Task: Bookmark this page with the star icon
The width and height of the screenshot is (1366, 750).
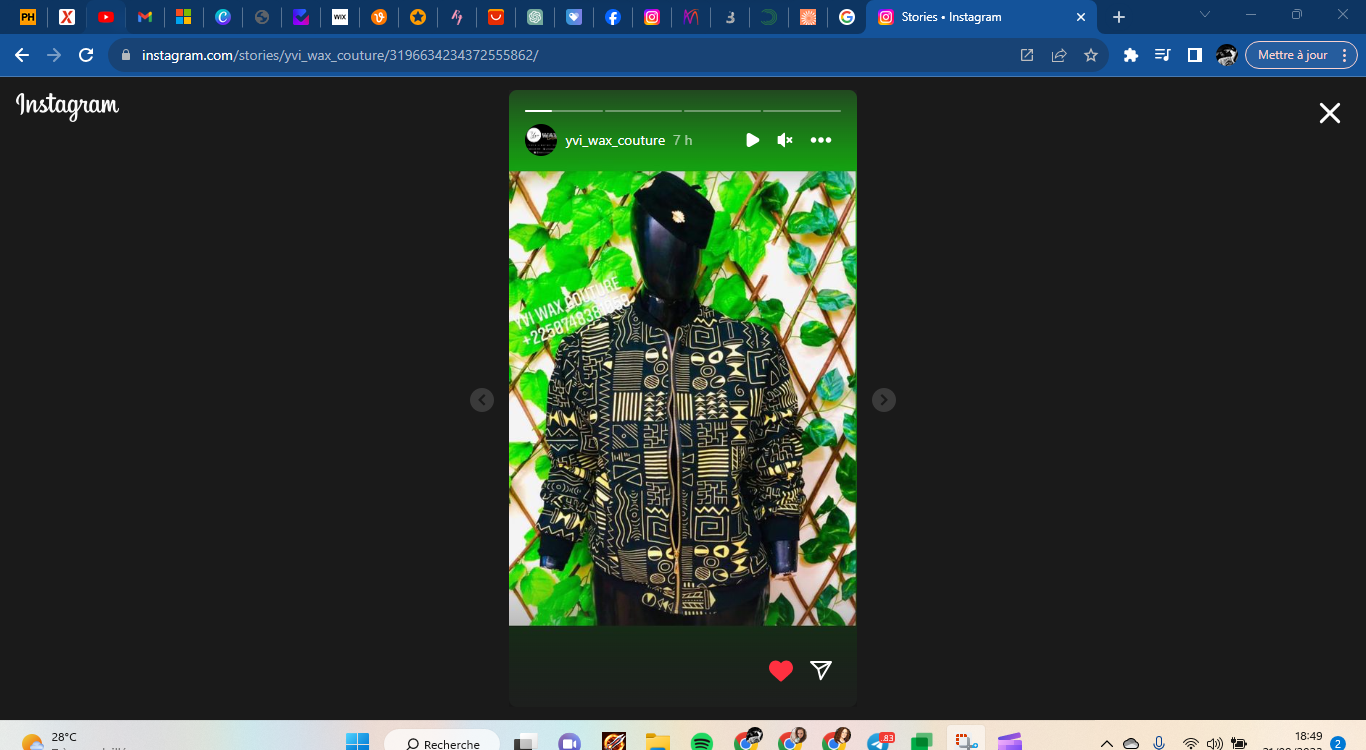Action: tap(1091, 55)
